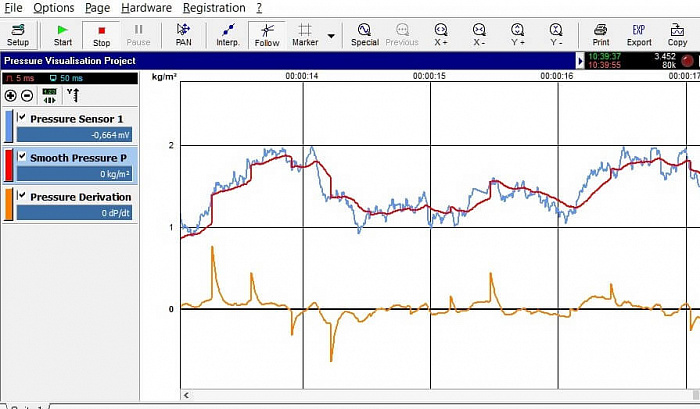Click the circled plus button in channel panel
This screenshot has height=409, width=700.
coord(10,95)
